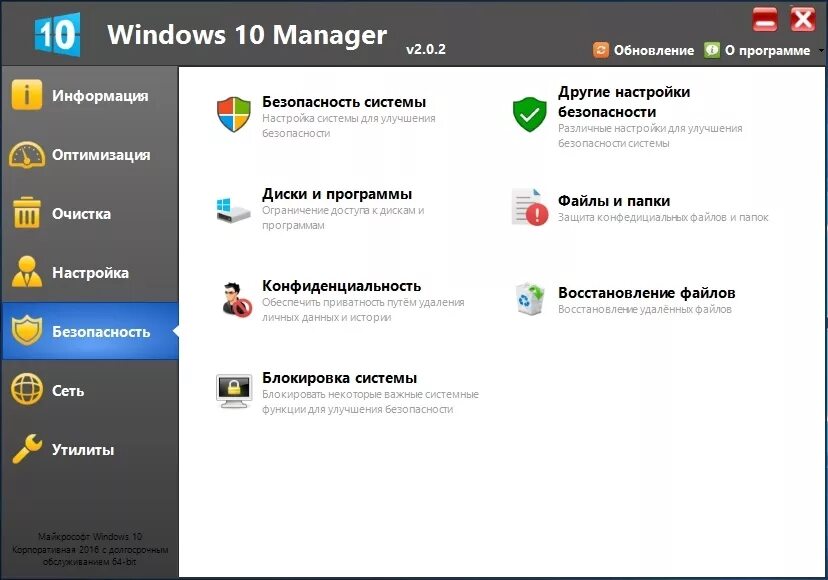The image size is (828, 580).
Task: Click the Очистка trash bin icon
Action: (x=26, y=213)
